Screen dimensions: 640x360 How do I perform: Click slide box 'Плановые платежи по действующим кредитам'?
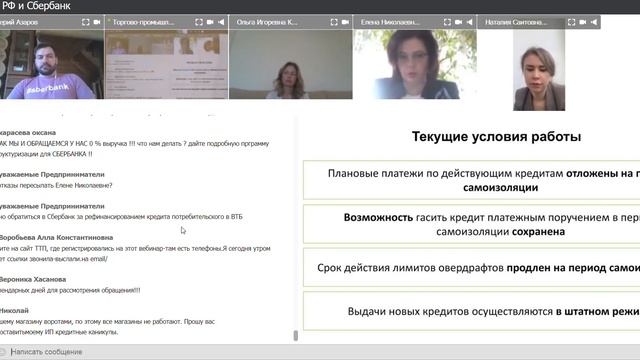[471, 180]
